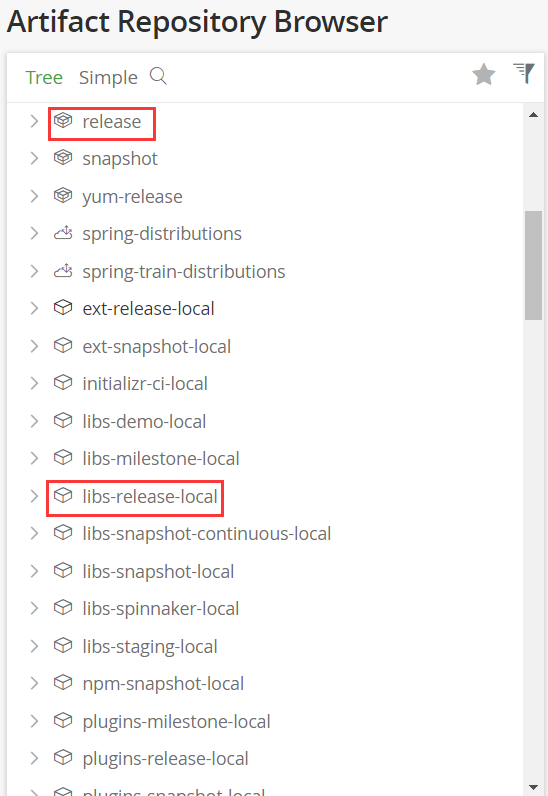Image resolution: width=548 pixels, height=796 pixels.
Task: Expand the npm-snapshot-local chevron
Action: tap(34, 683)
